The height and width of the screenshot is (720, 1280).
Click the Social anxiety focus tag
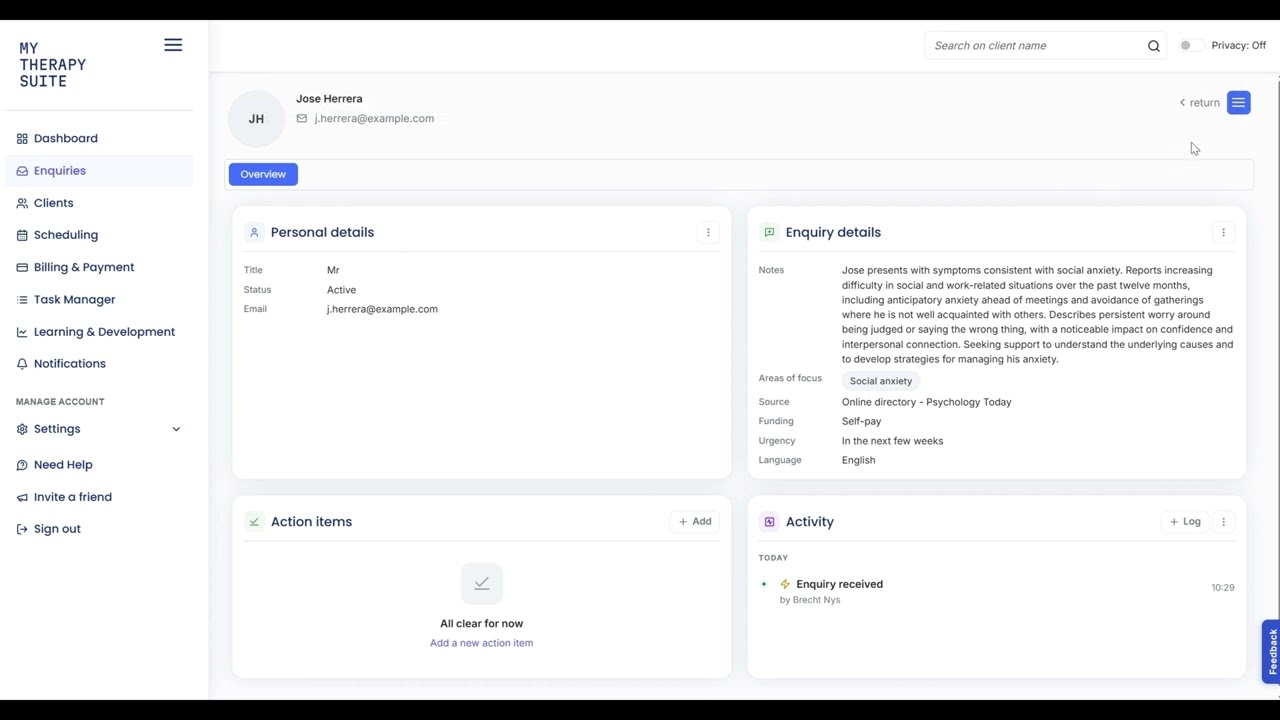click(x=881, y=381)
